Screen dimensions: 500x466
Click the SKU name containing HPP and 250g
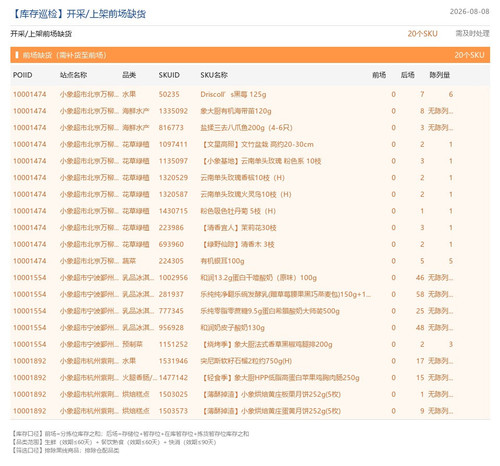280,378
